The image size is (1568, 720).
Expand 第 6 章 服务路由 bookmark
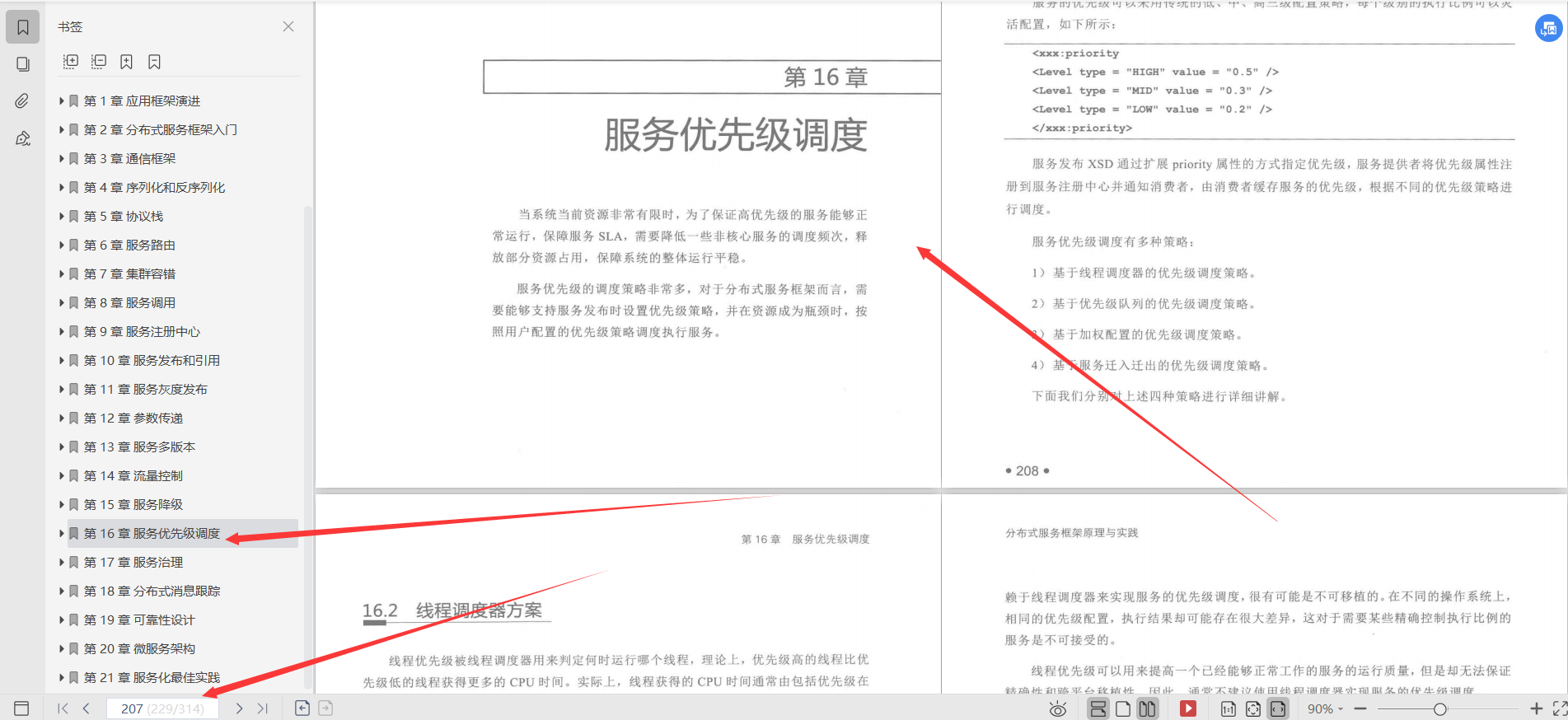point(61,245)
